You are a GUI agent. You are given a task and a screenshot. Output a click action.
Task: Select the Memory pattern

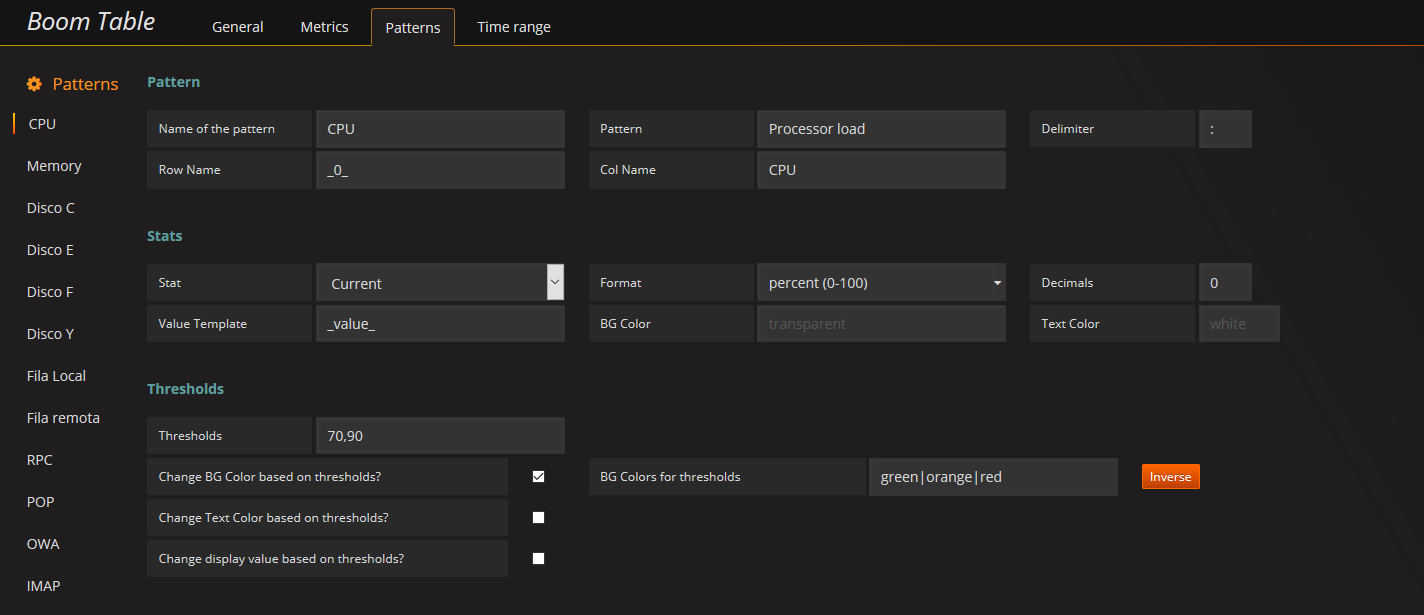pyautogui.click(x=54, y=166)
